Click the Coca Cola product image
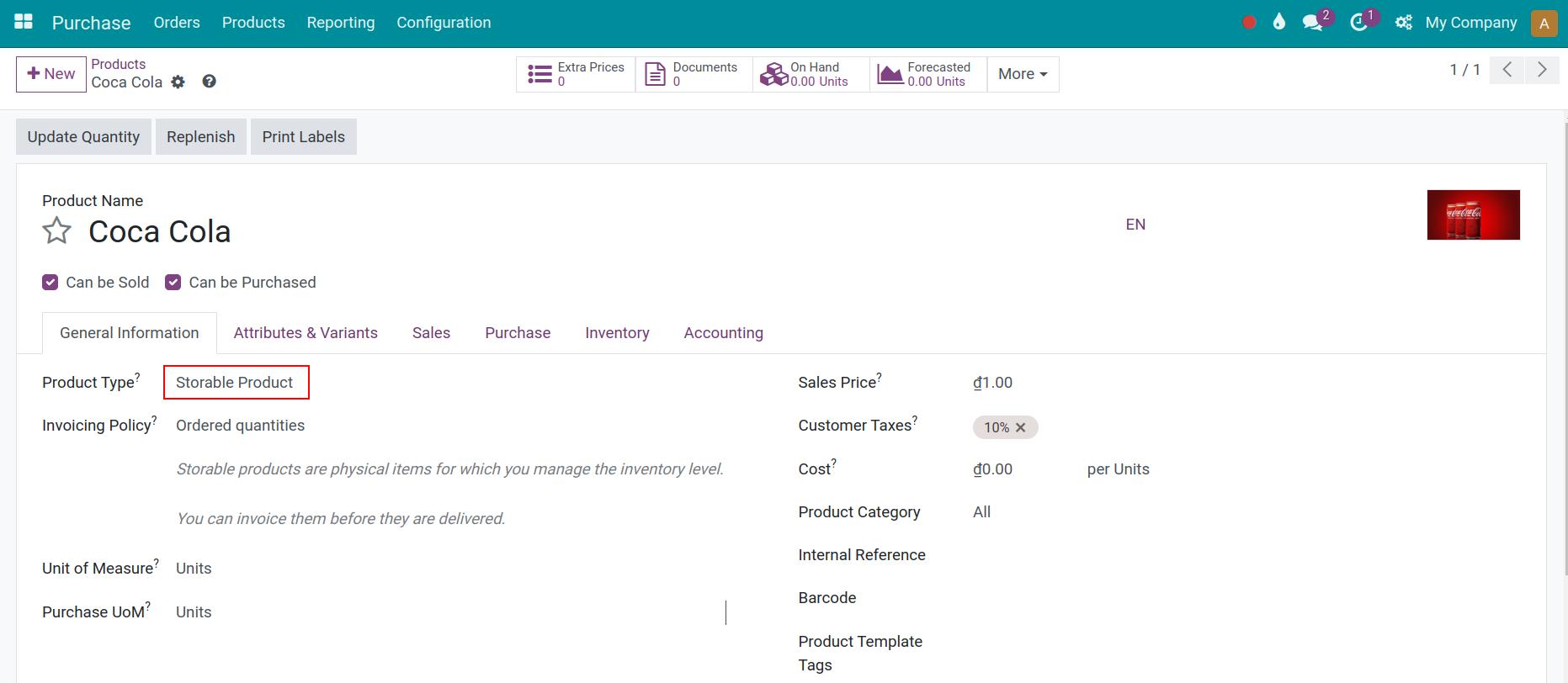Image resolution: width=1568 pixels, height=683 pixels. tap(1473, 214)
